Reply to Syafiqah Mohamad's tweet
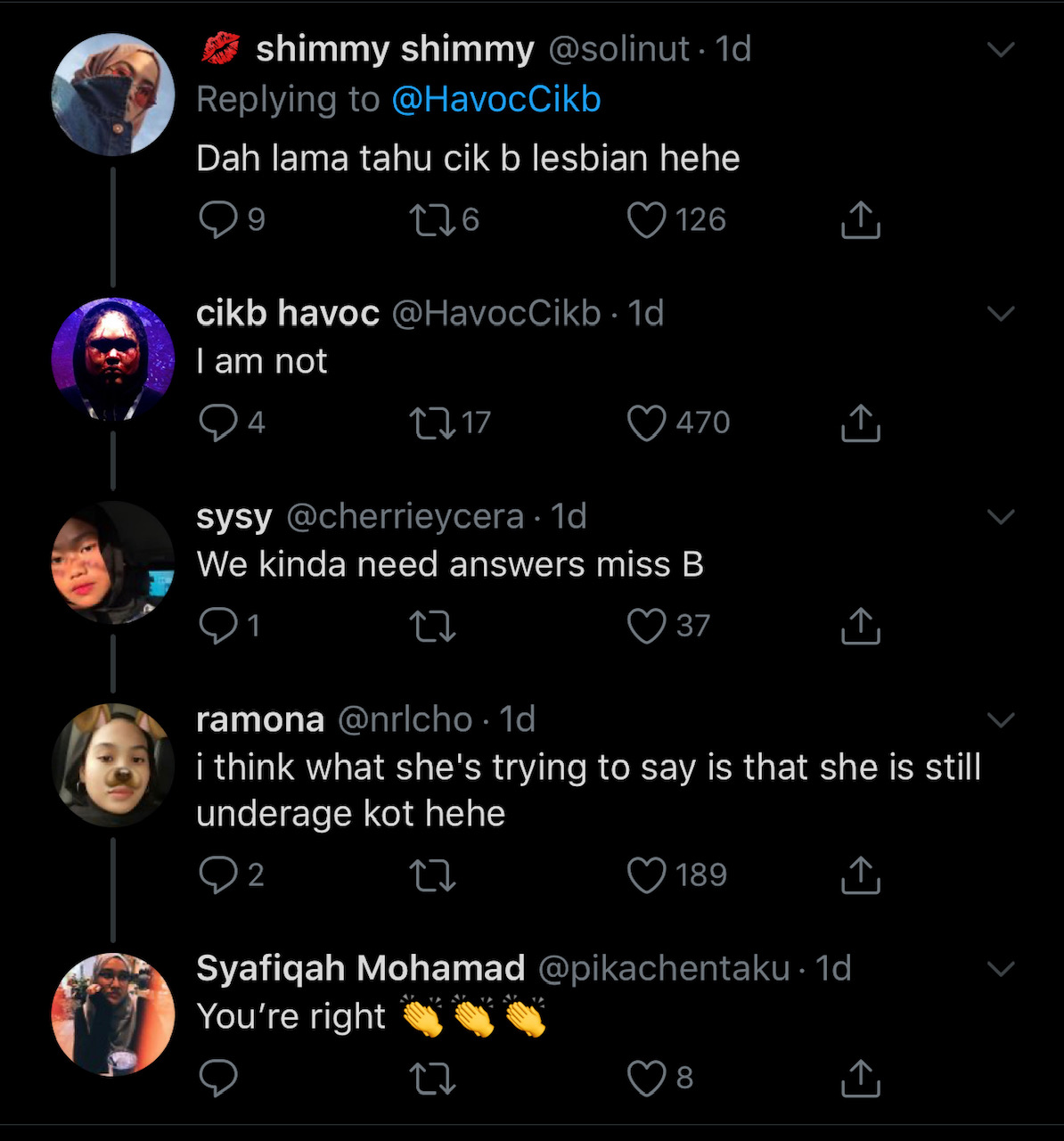1064x1141 pixels. (218, 1078)
